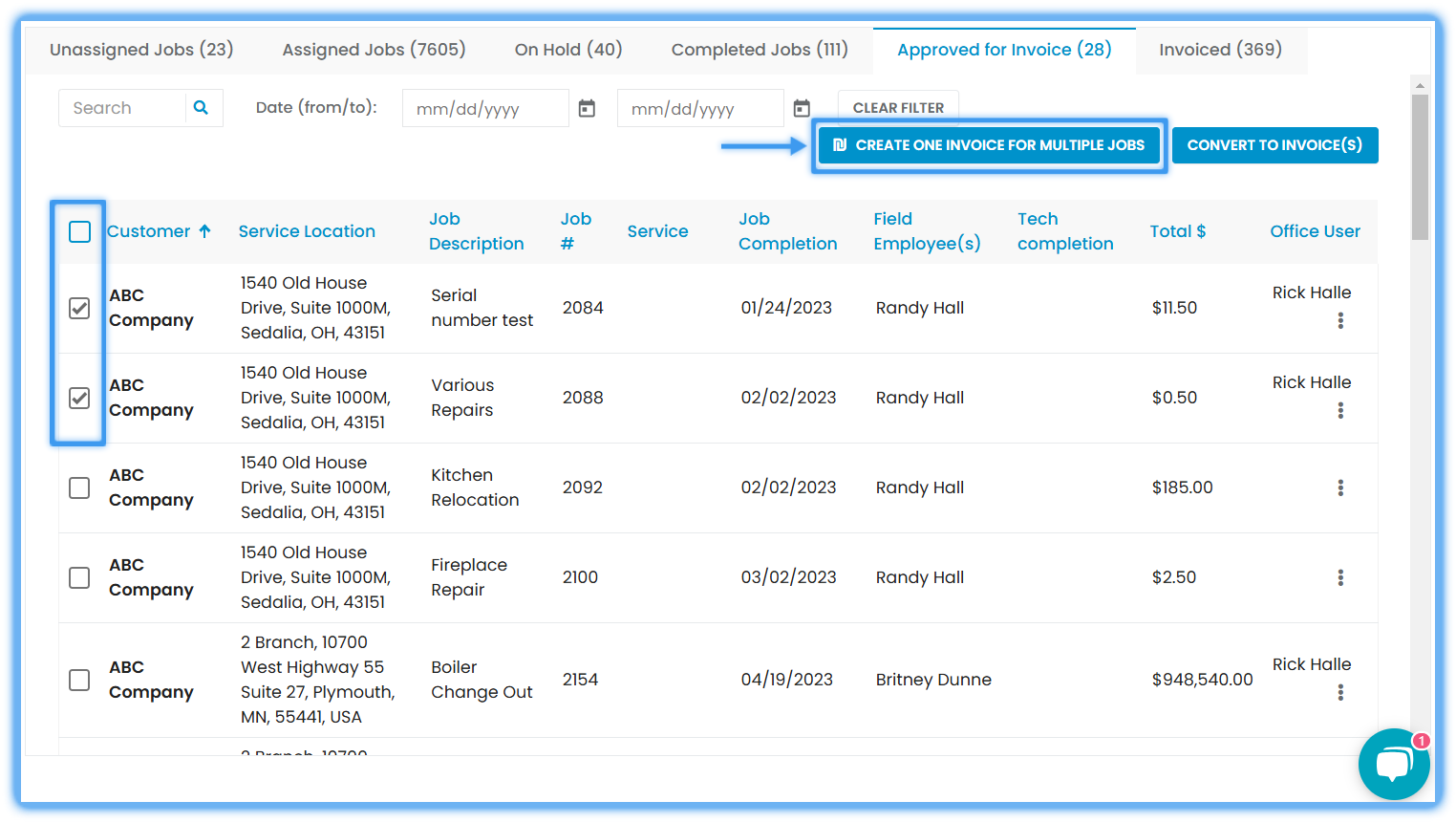This screenshot has height=823, width=1456.
Task: Click the notification badge on the chat bubble
Action: [x=1421, y=741]
